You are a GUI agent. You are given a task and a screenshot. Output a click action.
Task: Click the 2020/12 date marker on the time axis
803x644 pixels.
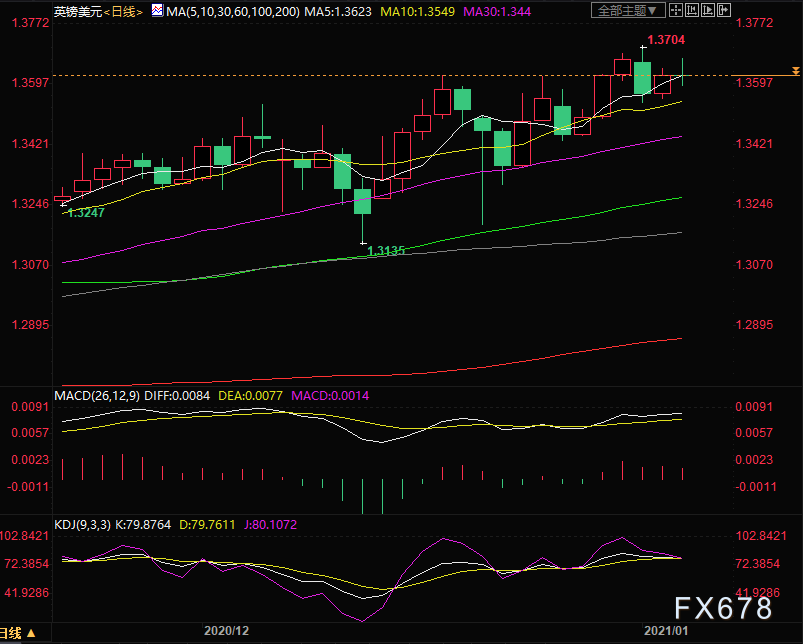pos(225,631)
